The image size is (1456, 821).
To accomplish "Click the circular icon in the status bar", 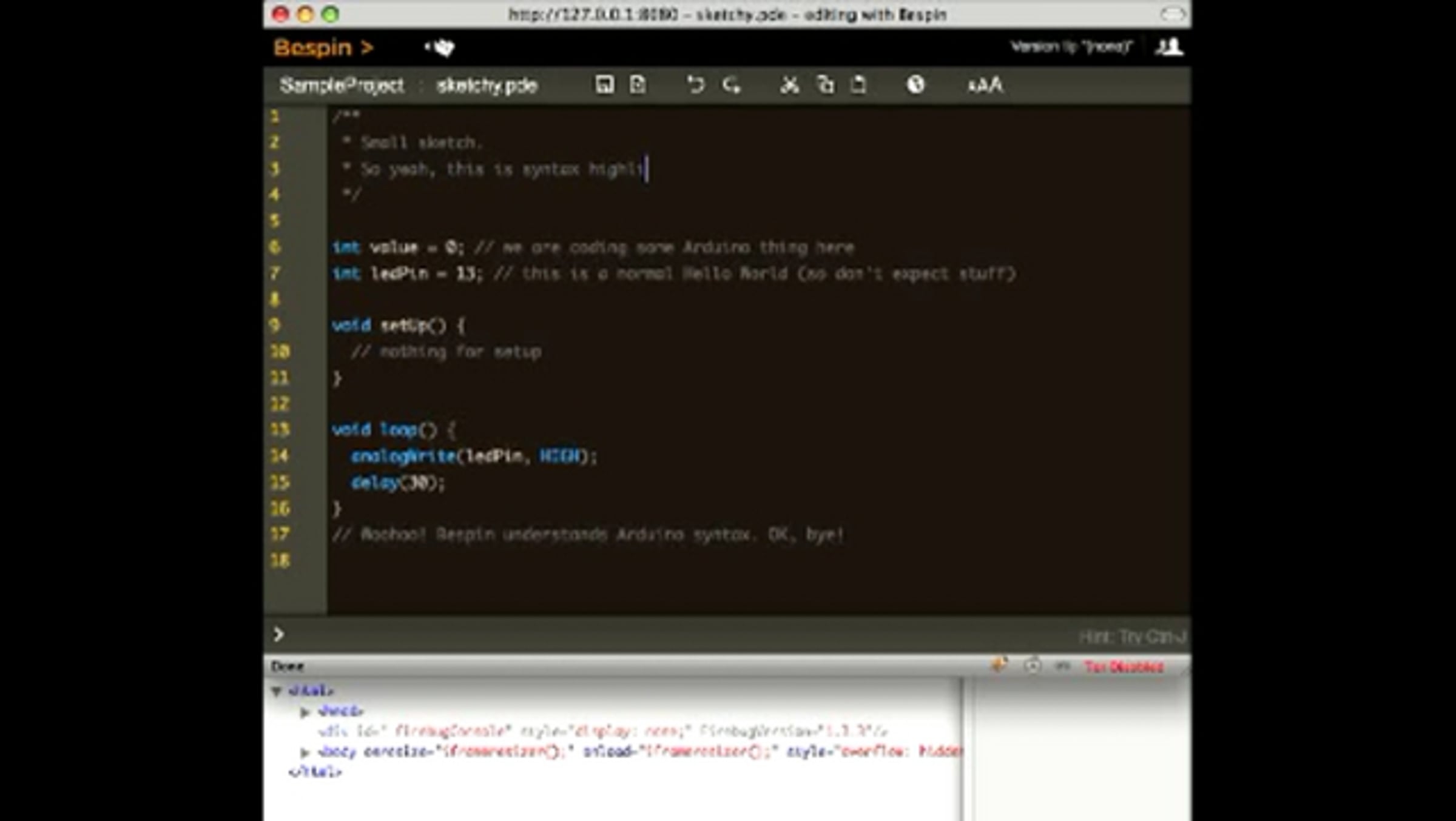I will [x=1033, y=666].
